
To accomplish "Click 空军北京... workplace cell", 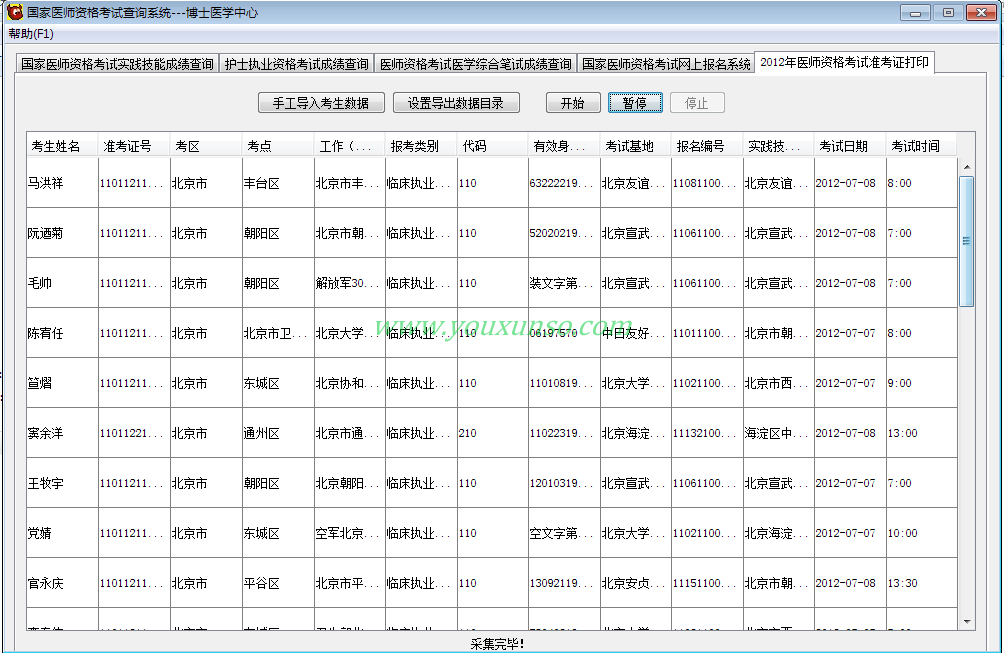I will [348, 533].
